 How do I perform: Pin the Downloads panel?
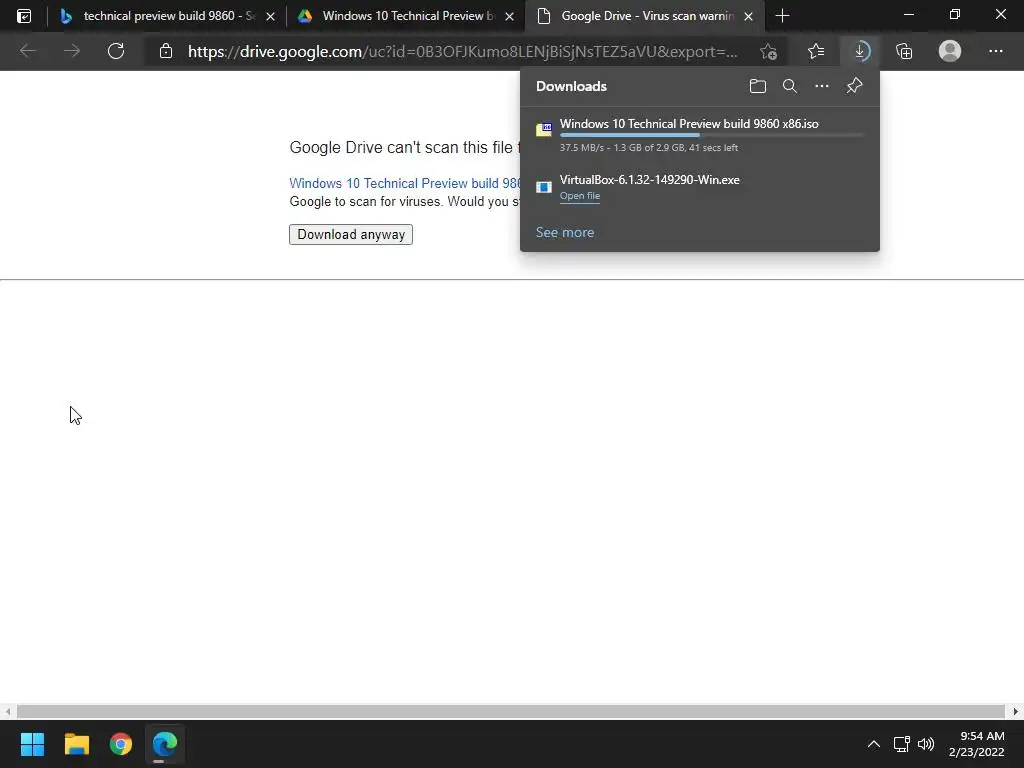coord(854,86)
